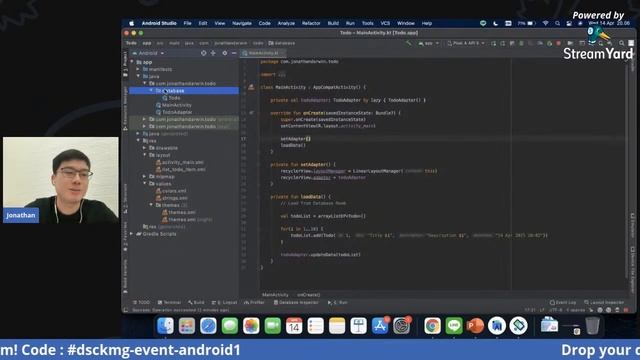This screenshot has width=640, height=360.
Task: Click the expand-all icon in Project panel
Action: tap(213, 53)
